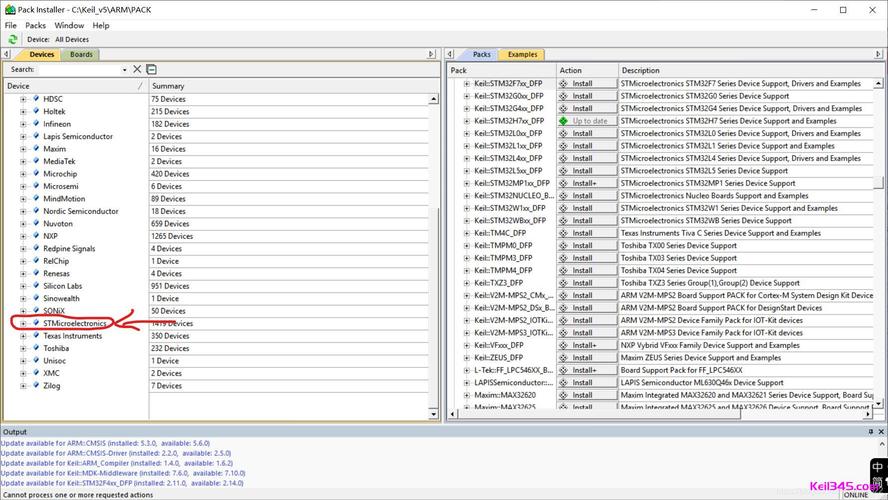This screenshot has height=500, width=888.
Task: Click the green Up to date diamond icon
Action: click(563, 121)
